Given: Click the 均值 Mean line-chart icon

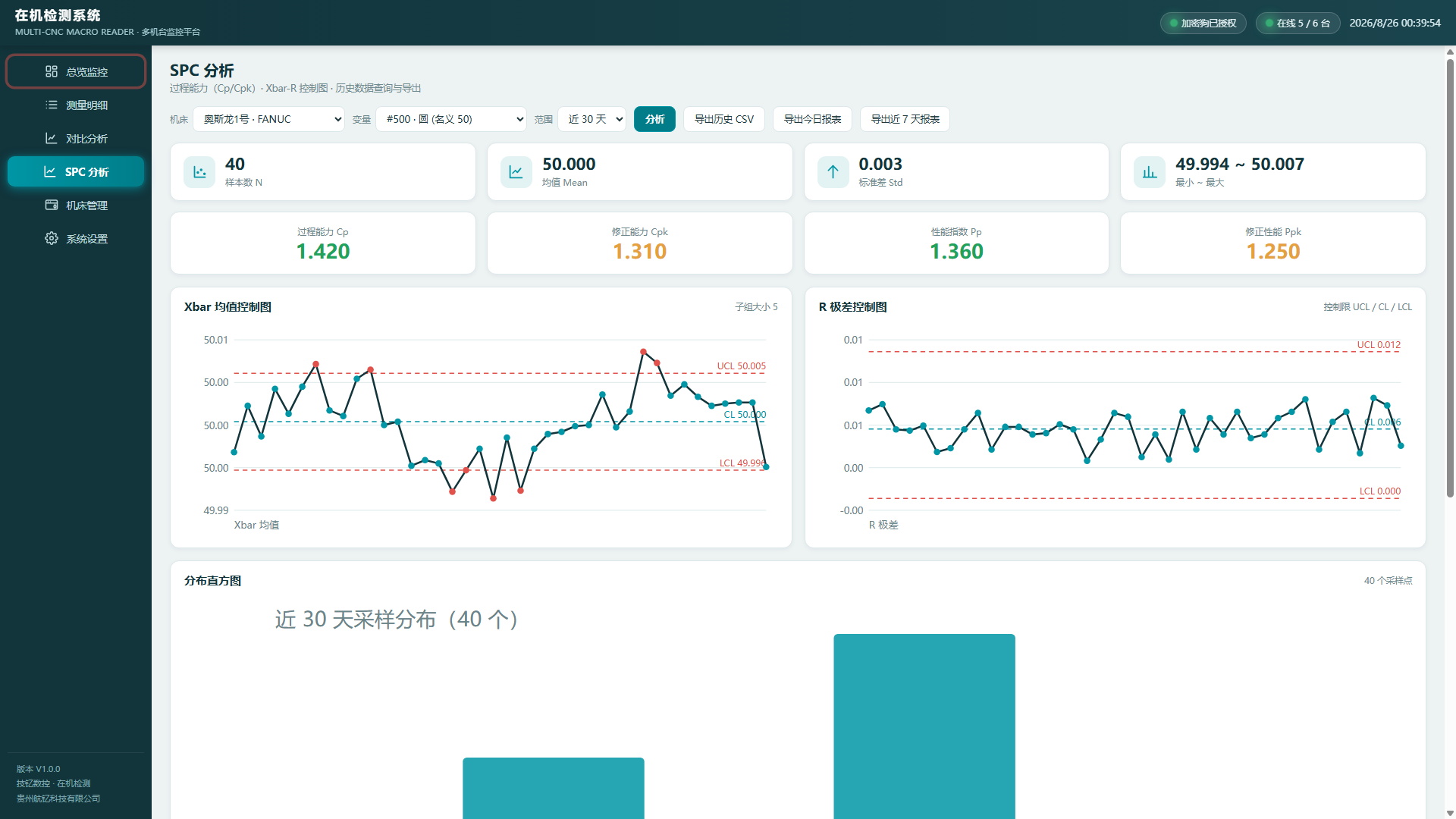Looking at the screenshot, I should click(516, 172).
